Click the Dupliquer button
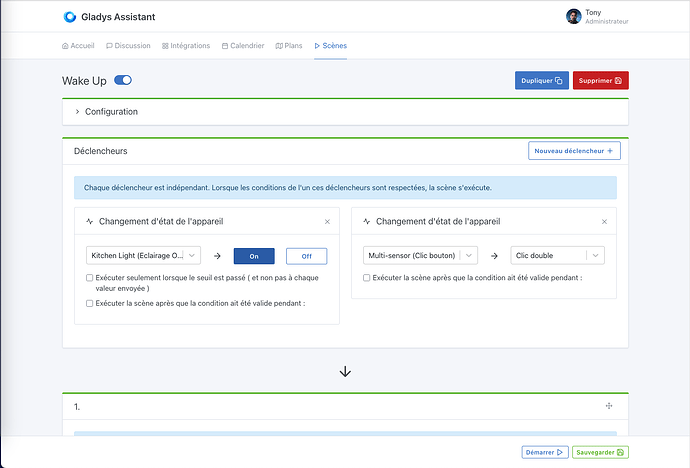690x468 pixels. click(541, 80)
